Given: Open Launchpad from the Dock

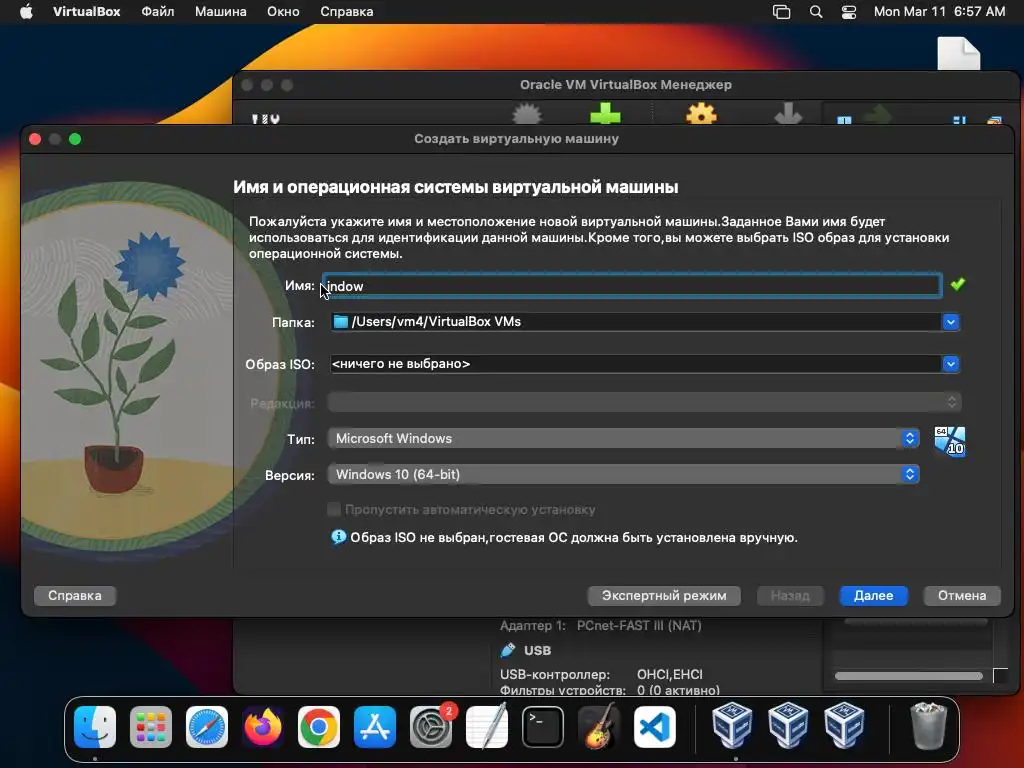Looking at the screenshot, I should coord(151,727).
